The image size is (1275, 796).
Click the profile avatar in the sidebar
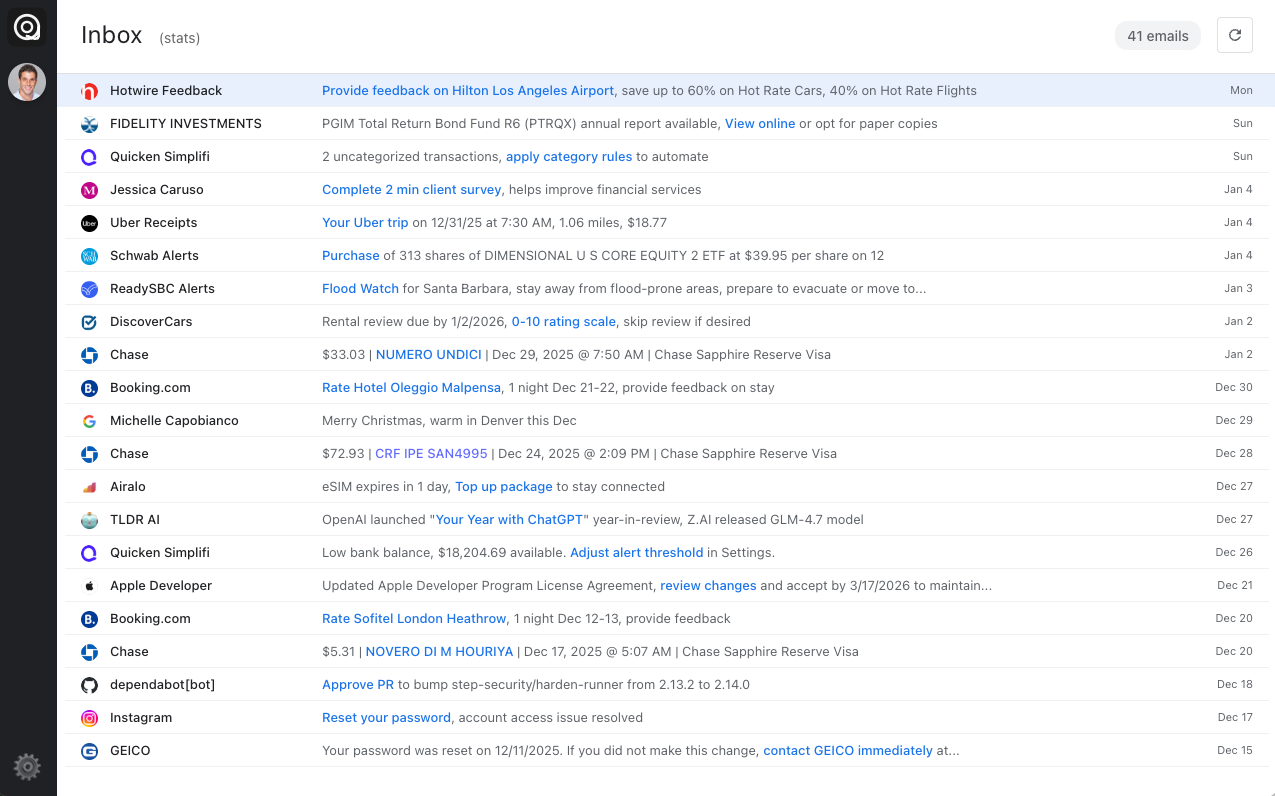point(27,82)
